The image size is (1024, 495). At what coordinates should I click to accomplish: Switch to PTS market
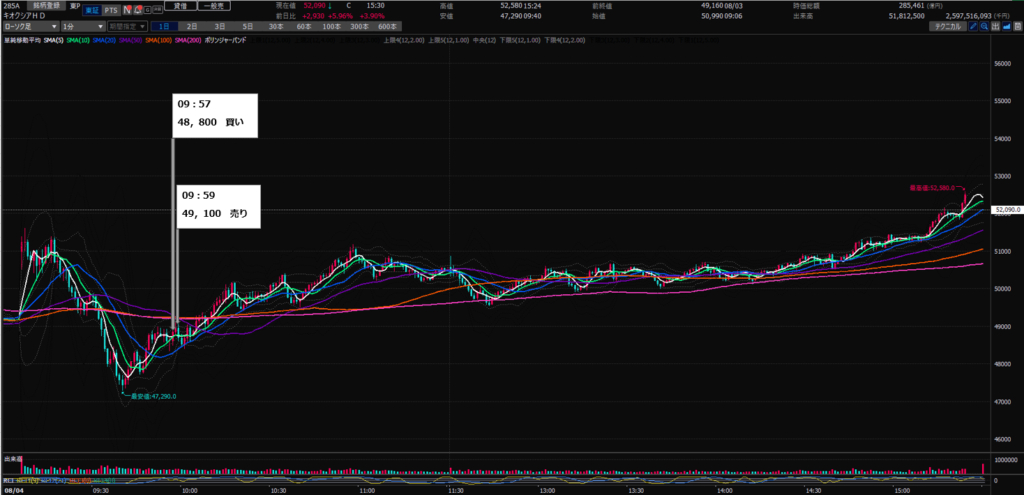coord(110,10)
